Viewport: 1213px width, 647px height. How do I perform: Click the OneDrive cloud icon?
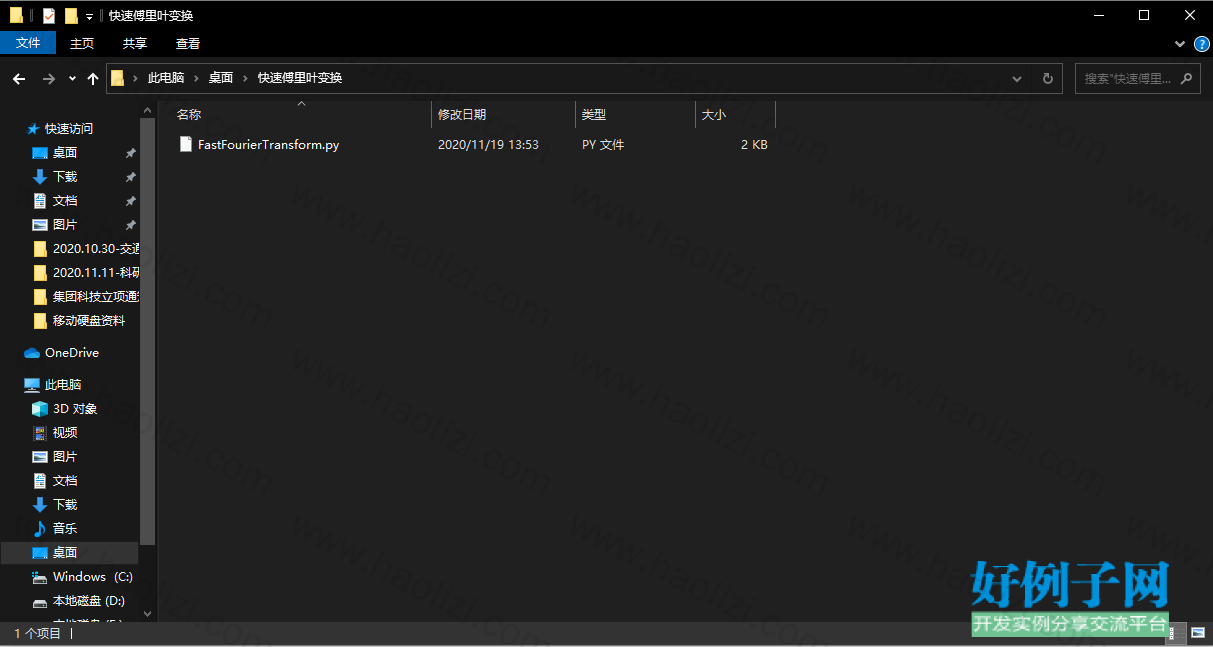tap(32, 353)
